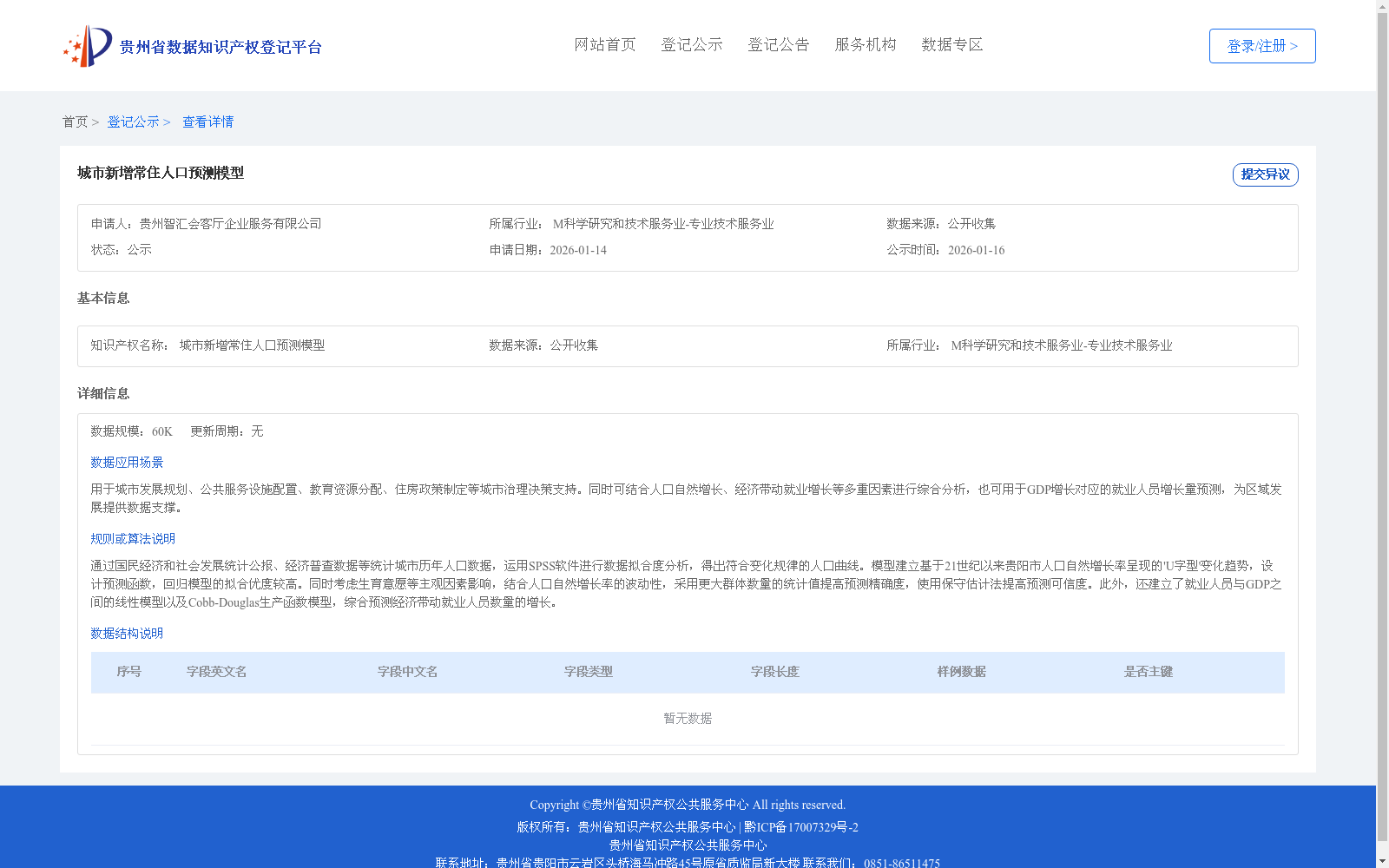Click the 登录/注册 button
The height and width of the screenshot is (868, 1389).
point(1262,46)
